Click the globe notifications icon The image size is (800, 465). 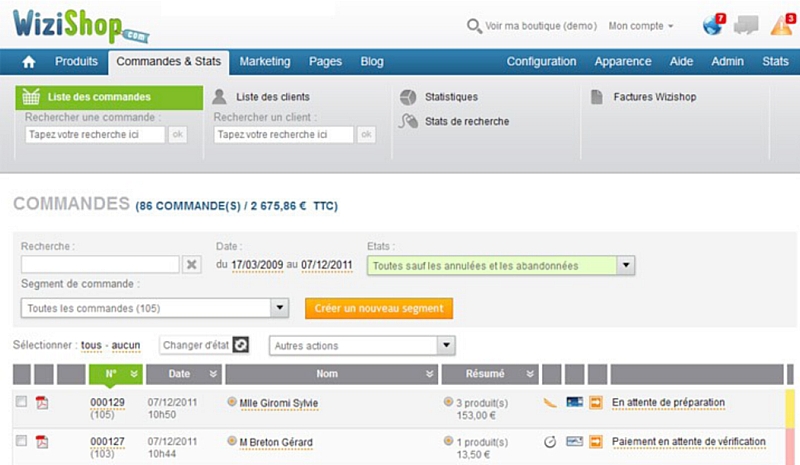(x=713, y=25)
